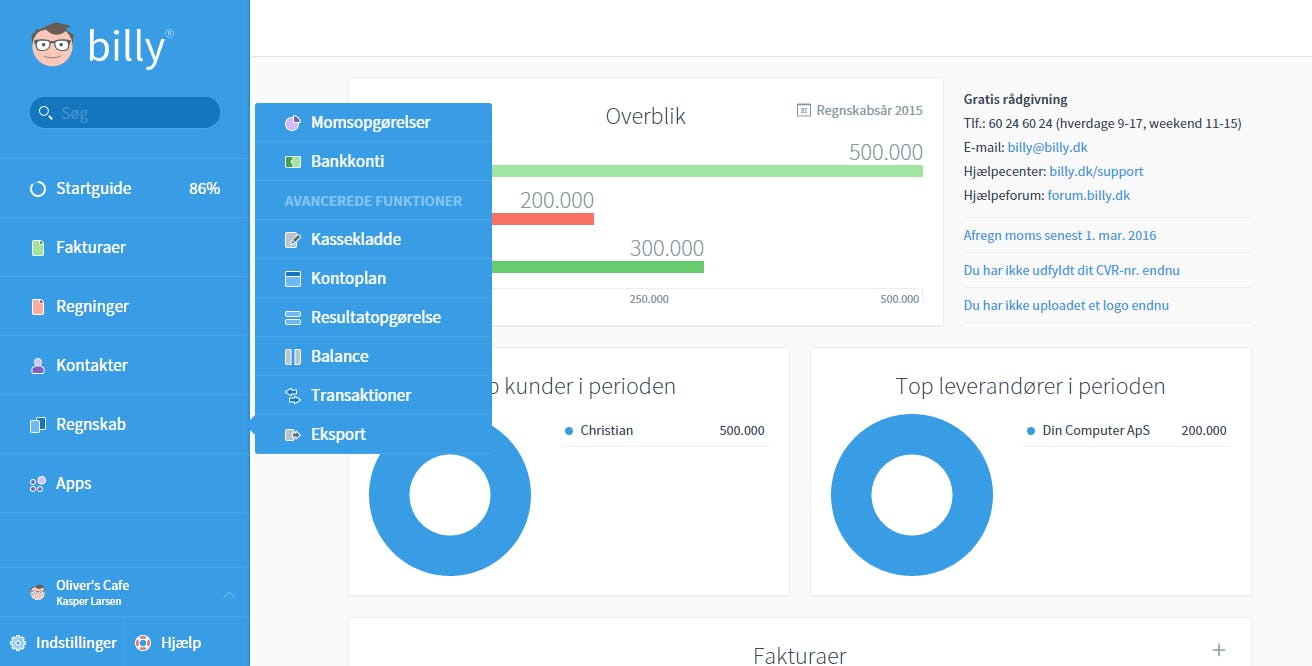The image size is (1312, 666).
Task: Click the Bankkonti money icon
Action: (293, 162)
